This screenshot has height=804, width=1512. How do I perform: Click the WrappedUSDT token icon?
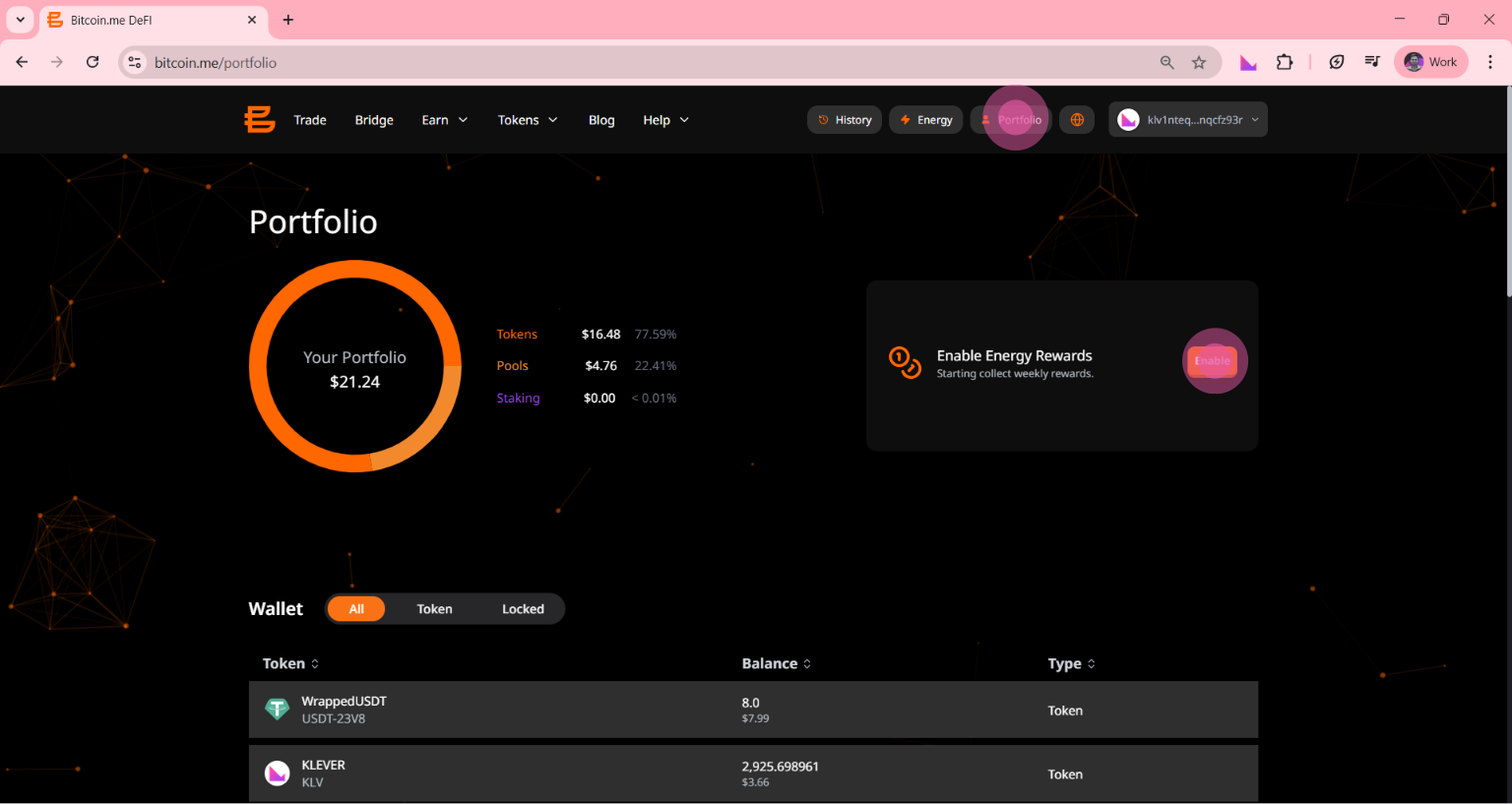(x=278, y=710)
